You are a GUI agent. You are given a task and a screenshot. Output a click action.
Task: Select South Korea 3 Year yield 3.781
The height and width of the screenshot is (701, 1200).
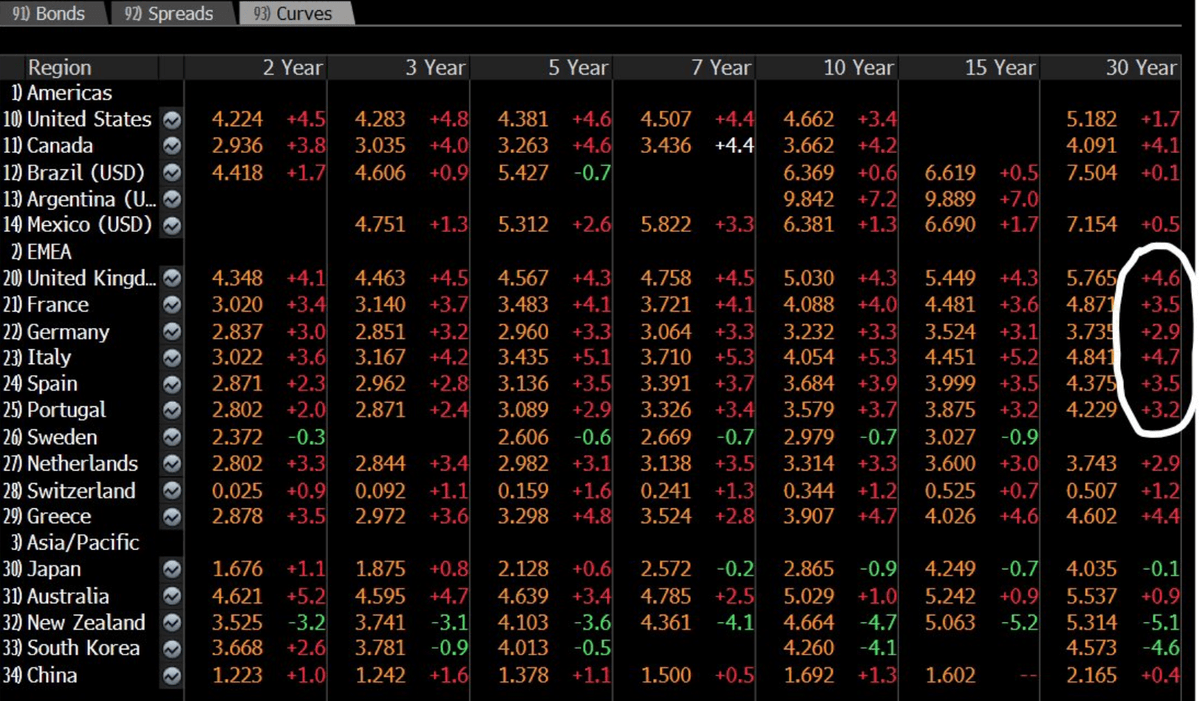click(381, 649)
